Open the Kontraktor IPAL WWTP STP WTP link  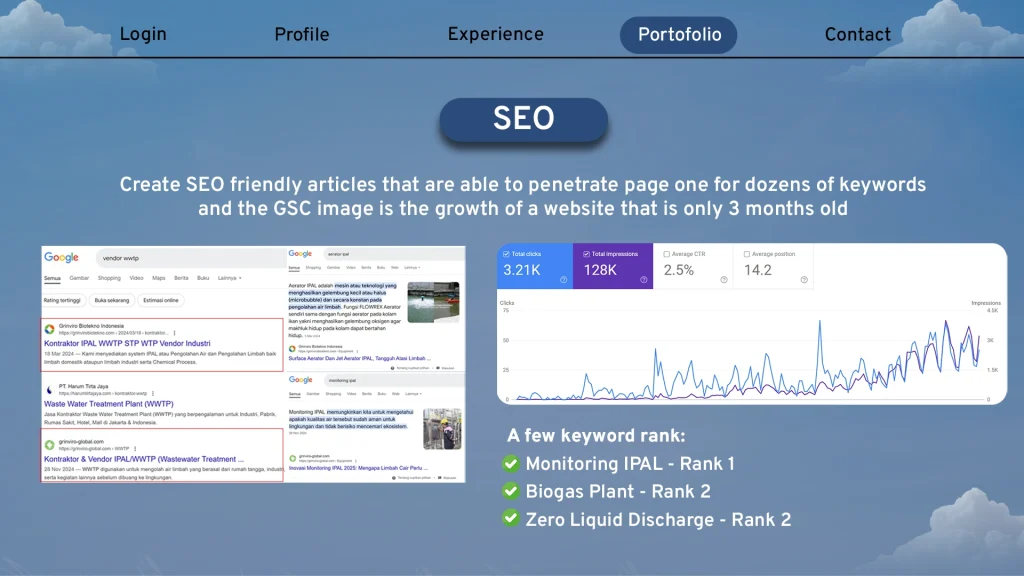coord(127,344)
